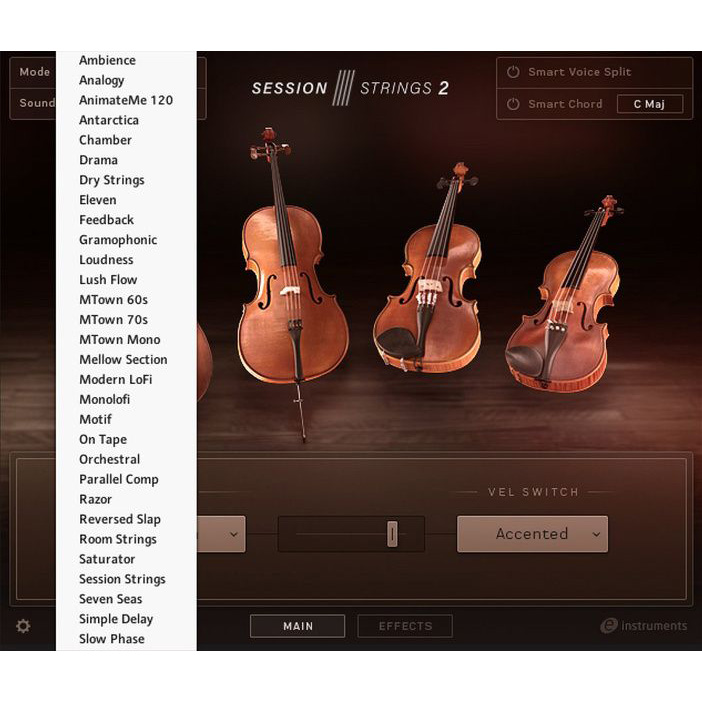
Task: Choose AnimateMe 120 preset
Action: pyautogui.click(x=126, y=100)
